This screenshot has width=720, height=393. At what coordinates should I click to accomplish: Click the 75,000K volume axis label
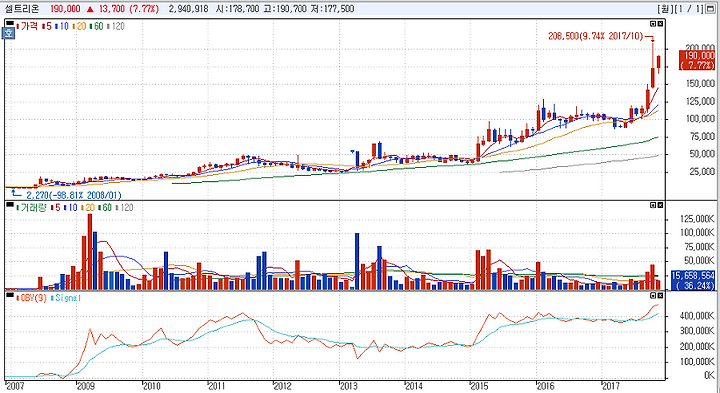tap(699, 247)
